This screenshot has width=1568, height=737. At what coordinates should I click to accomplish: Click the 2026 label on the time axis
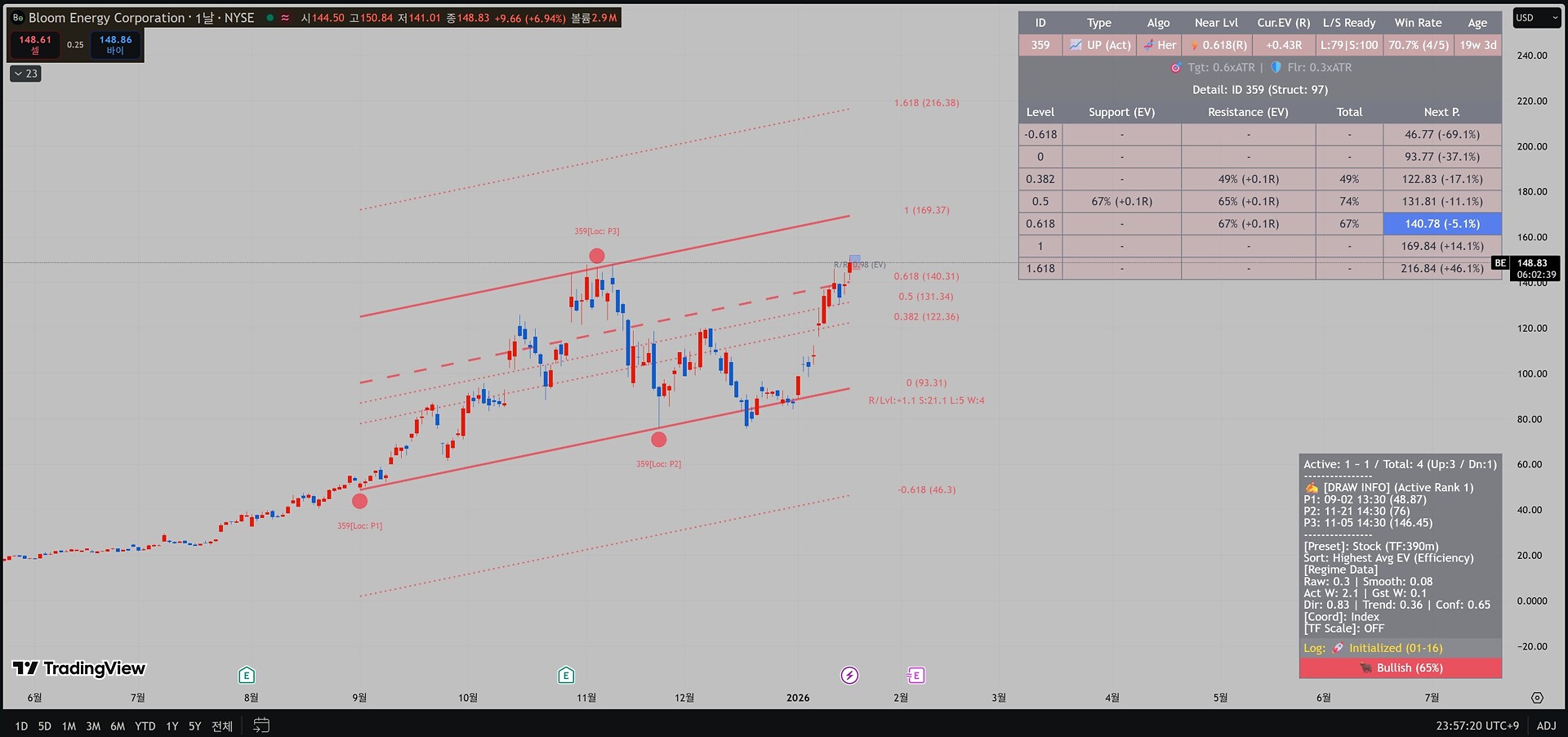(x=798, y=698)
